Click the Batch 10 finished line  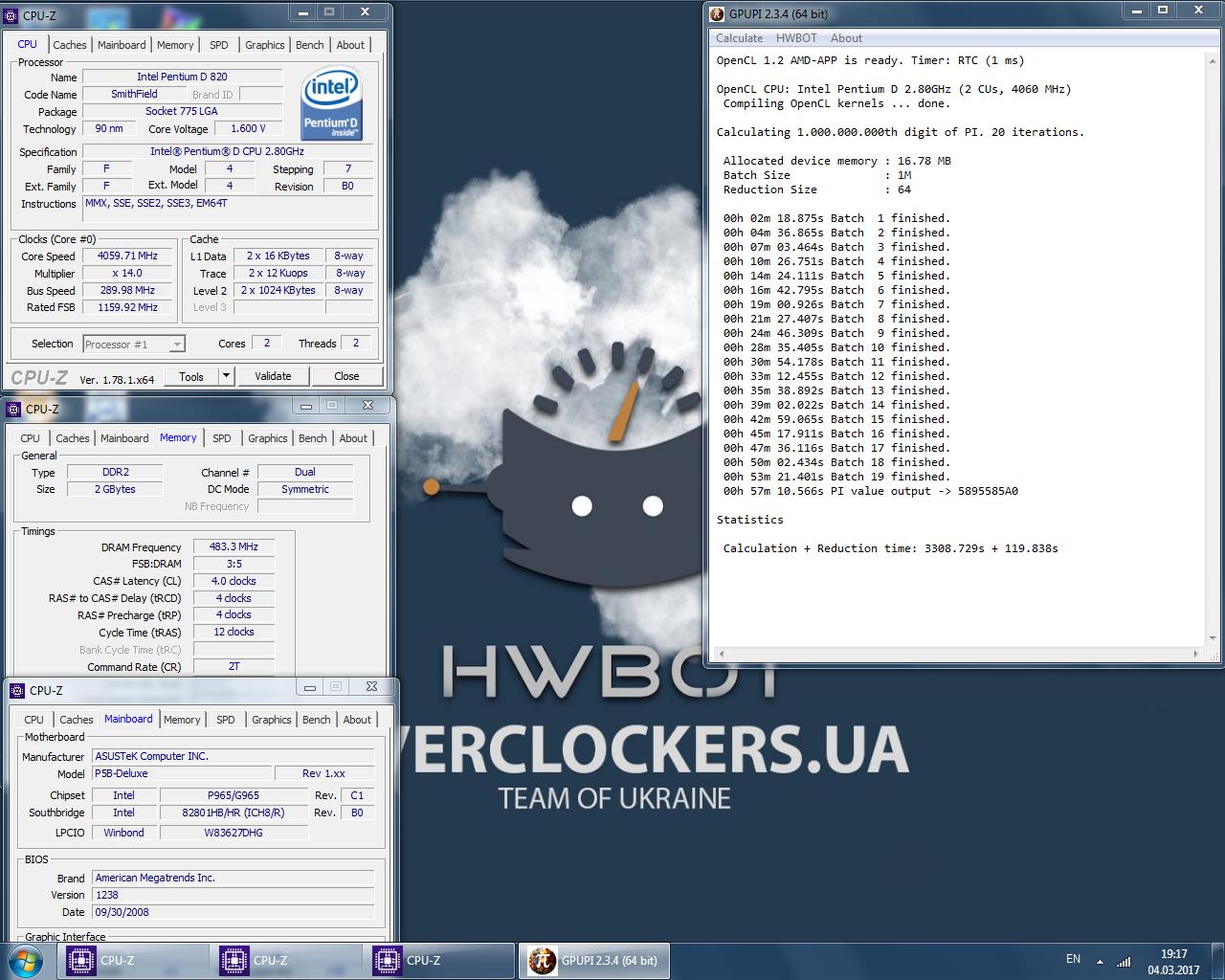836,347
